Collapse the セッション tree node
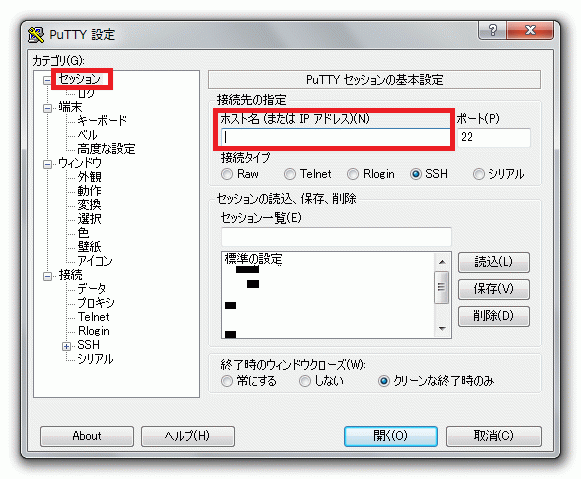Viewport: 581px width, 479px height. (x=47, y=80)
